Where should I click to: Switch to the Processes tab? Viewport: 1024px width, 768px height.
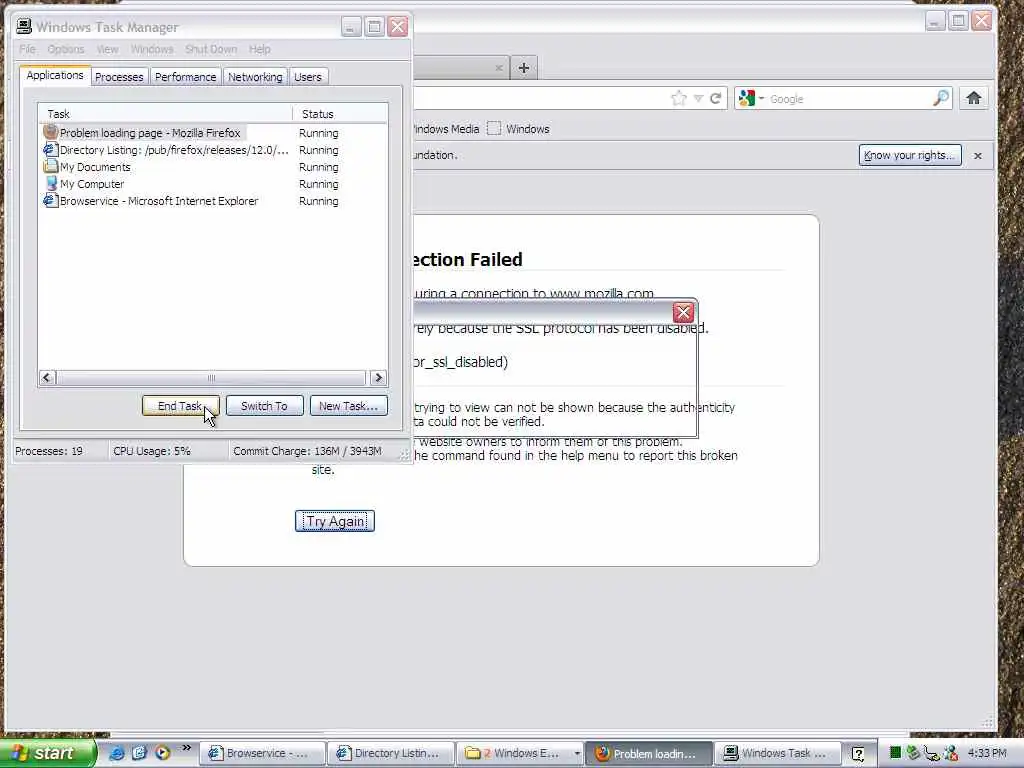point(119,77)
